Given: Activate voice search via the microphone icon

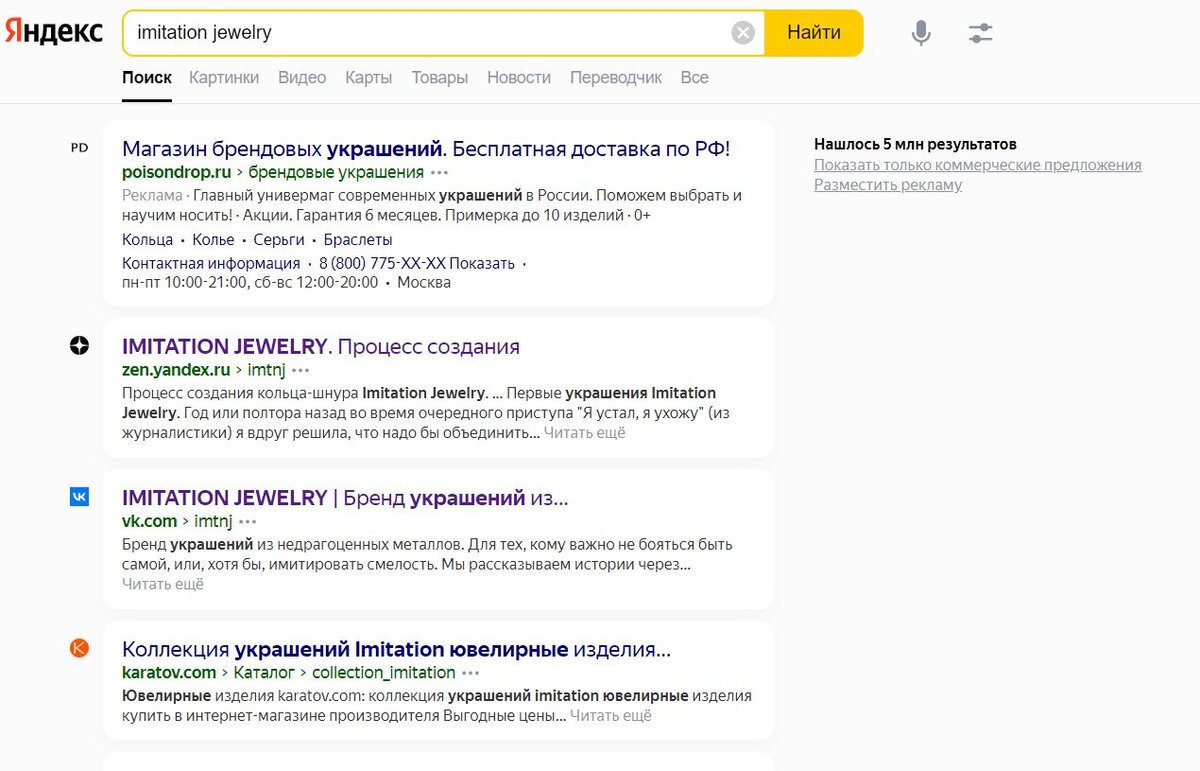Looking at the screenshot, I should click(920, 32).
